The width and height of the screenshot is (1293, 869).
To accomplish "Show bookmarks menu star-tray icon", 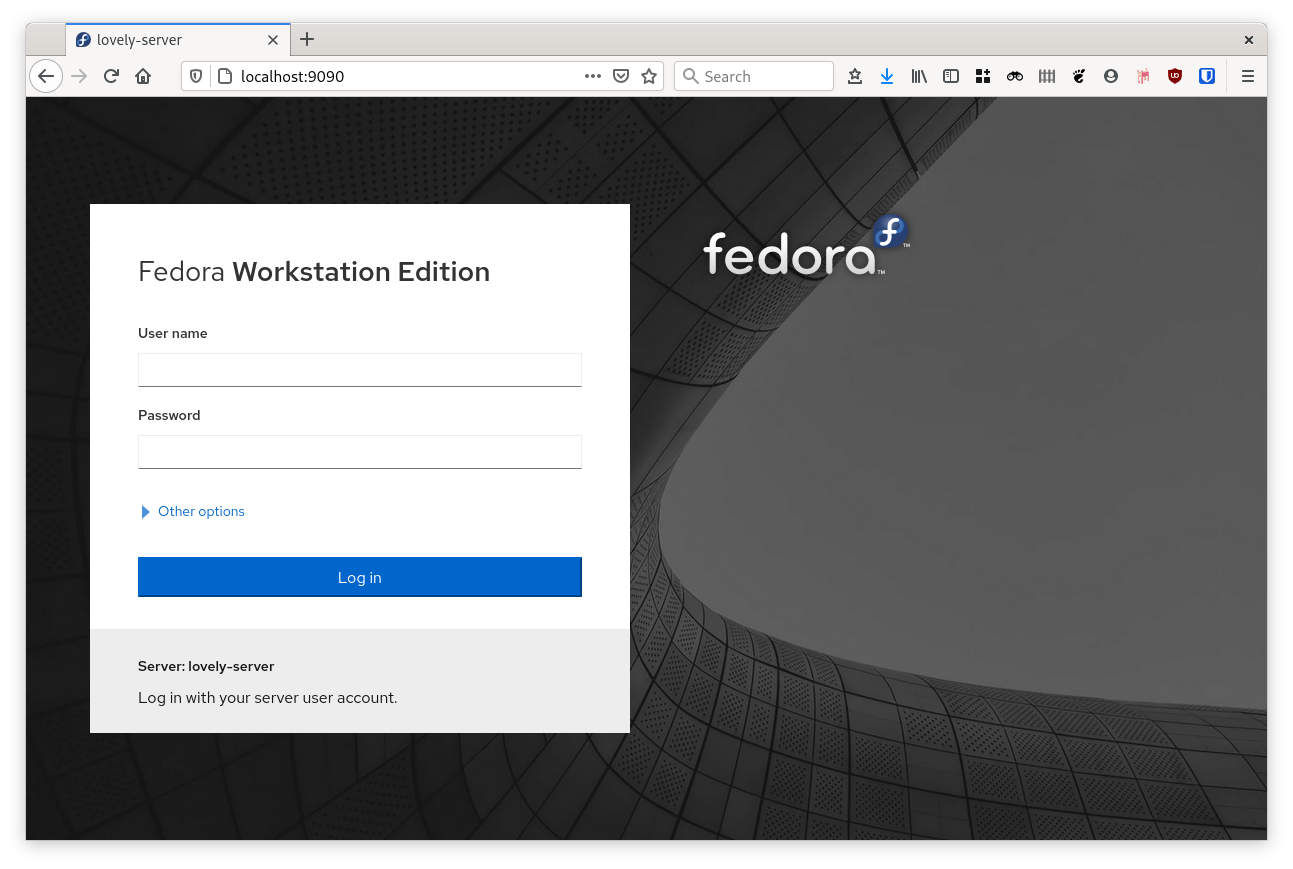I will pos(855,76).
